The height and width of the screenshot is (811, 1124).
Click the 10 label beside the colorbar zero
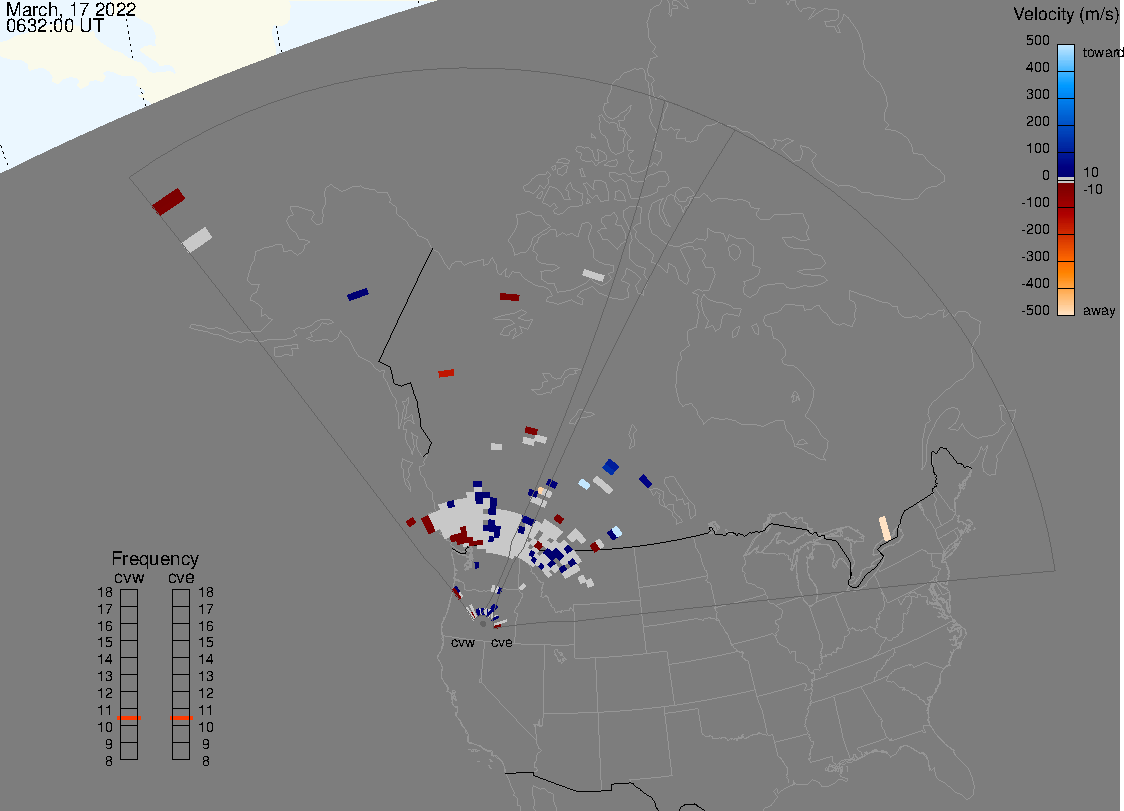point(1090,172)
